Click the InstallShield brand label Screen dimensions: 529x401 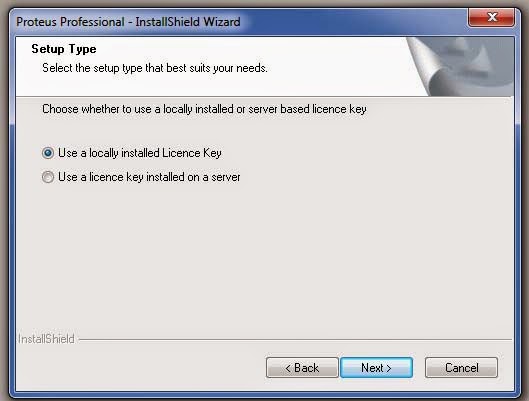tap(46, 339)
